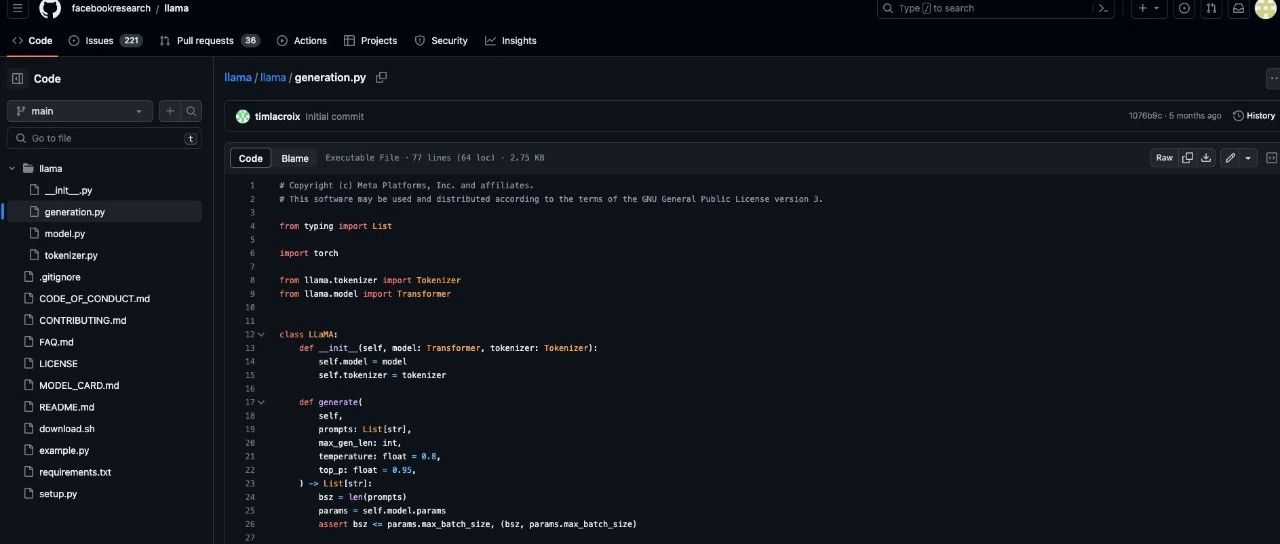Viewport: 1280px width, 544px height.
Task: Open the Pull requests tab
Action: click(210, 41)
